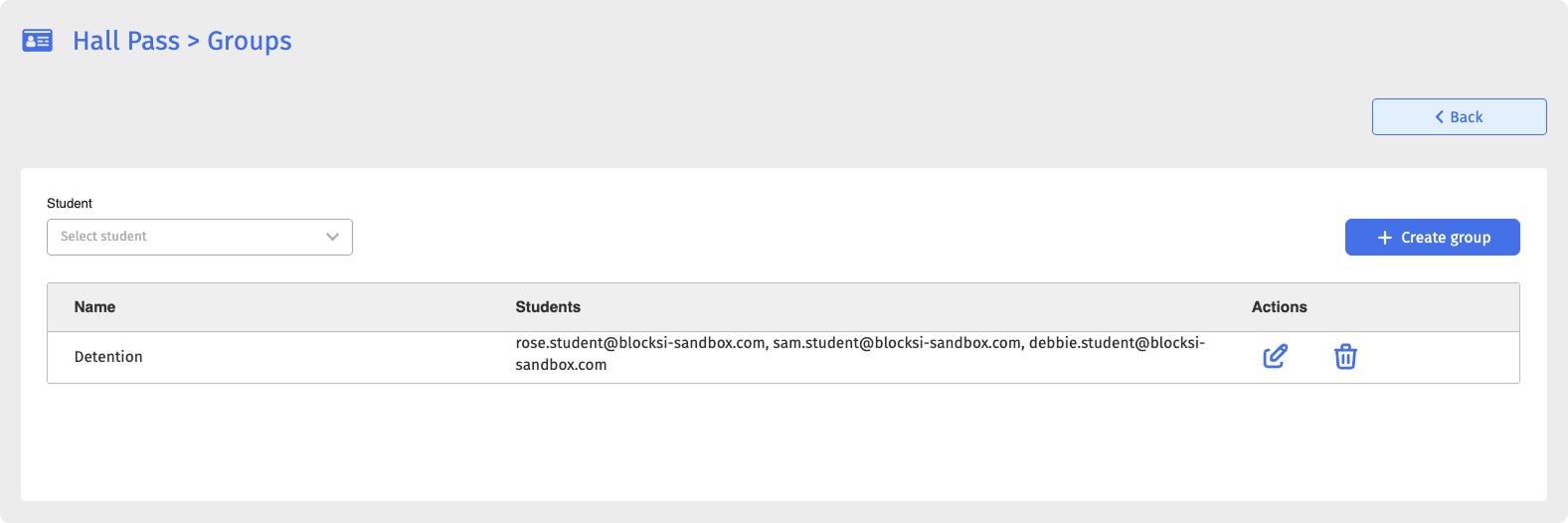Click the rose.student email list cell
This screenshot has width=1568, height=523.
(860, 354)
